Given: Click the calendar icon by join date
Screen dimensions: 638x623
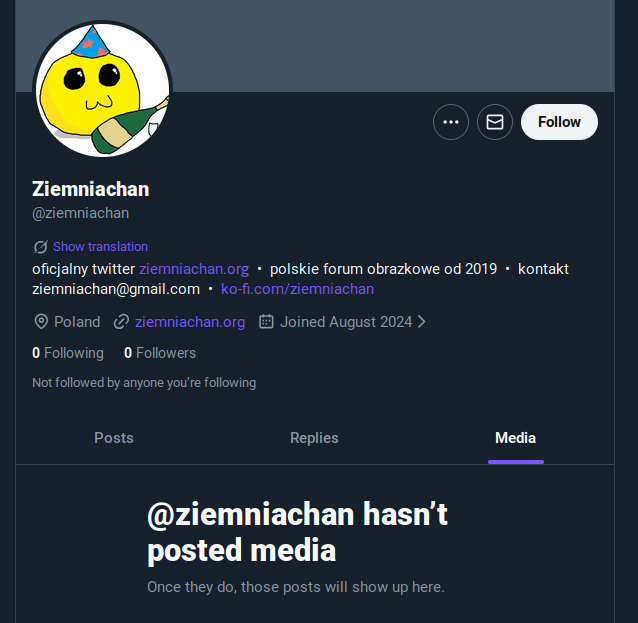Looking at the screenshot, I should (266, 322).
